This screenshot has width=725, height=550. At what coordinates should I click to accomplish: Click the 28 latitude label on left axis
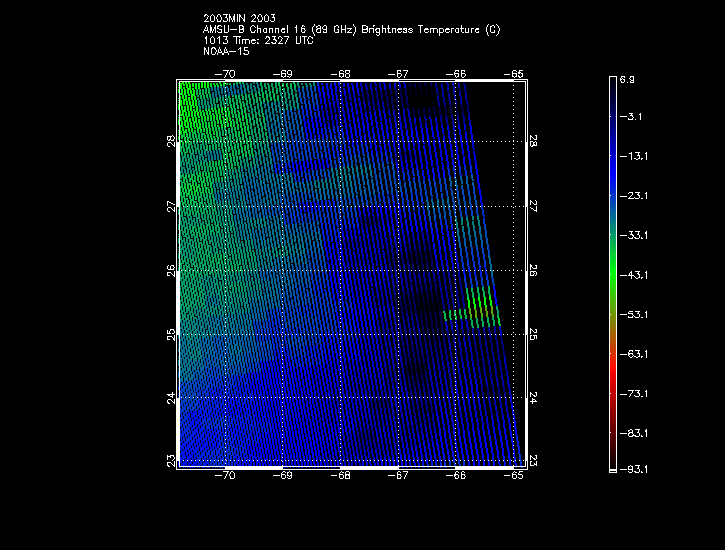(171, 141)
